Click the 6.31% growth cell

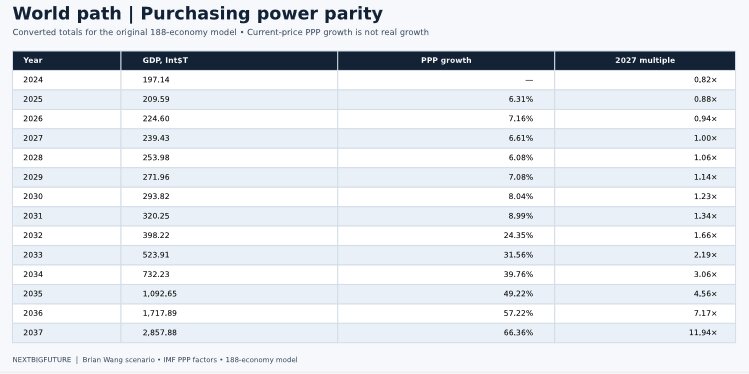446,99
